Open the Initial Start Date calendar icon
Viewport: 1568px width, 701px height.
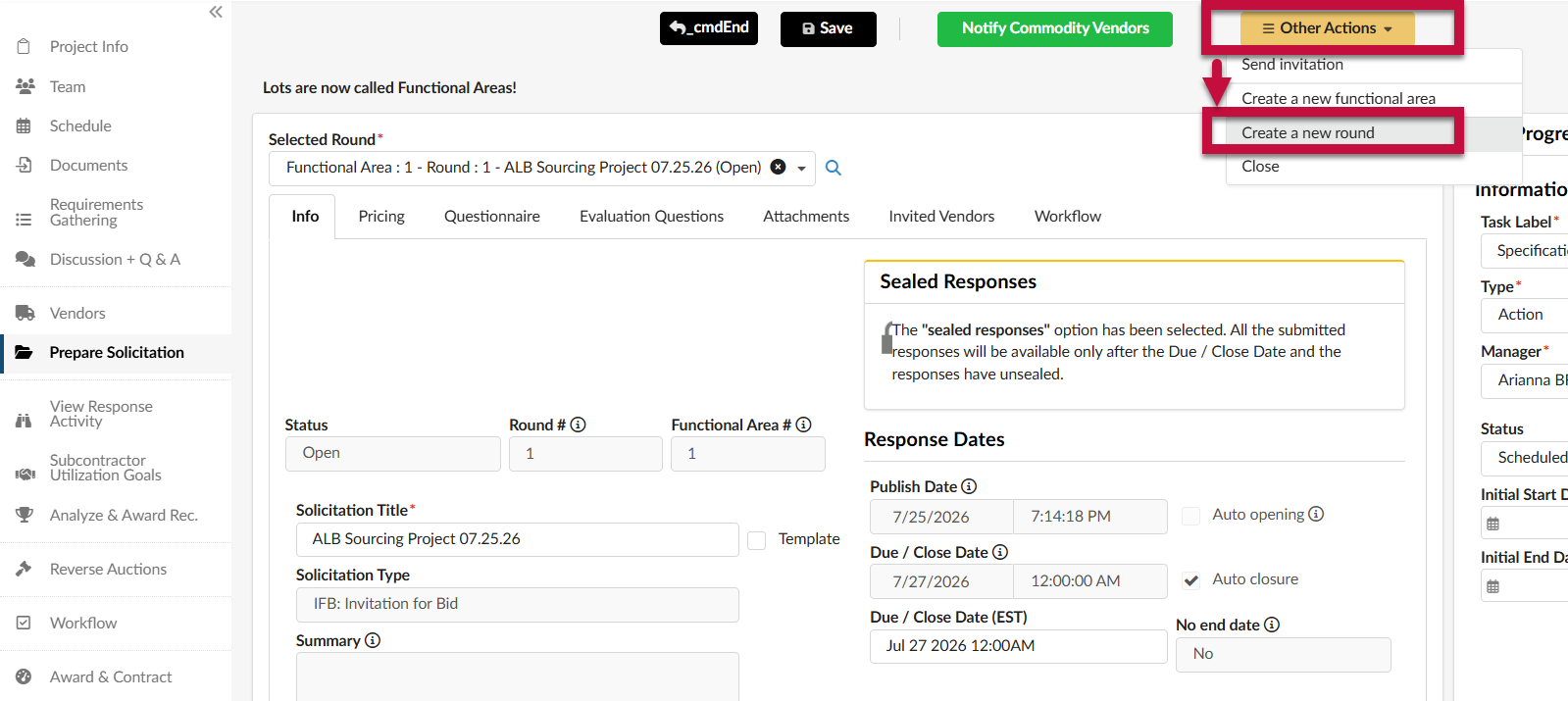point(1492,524)
